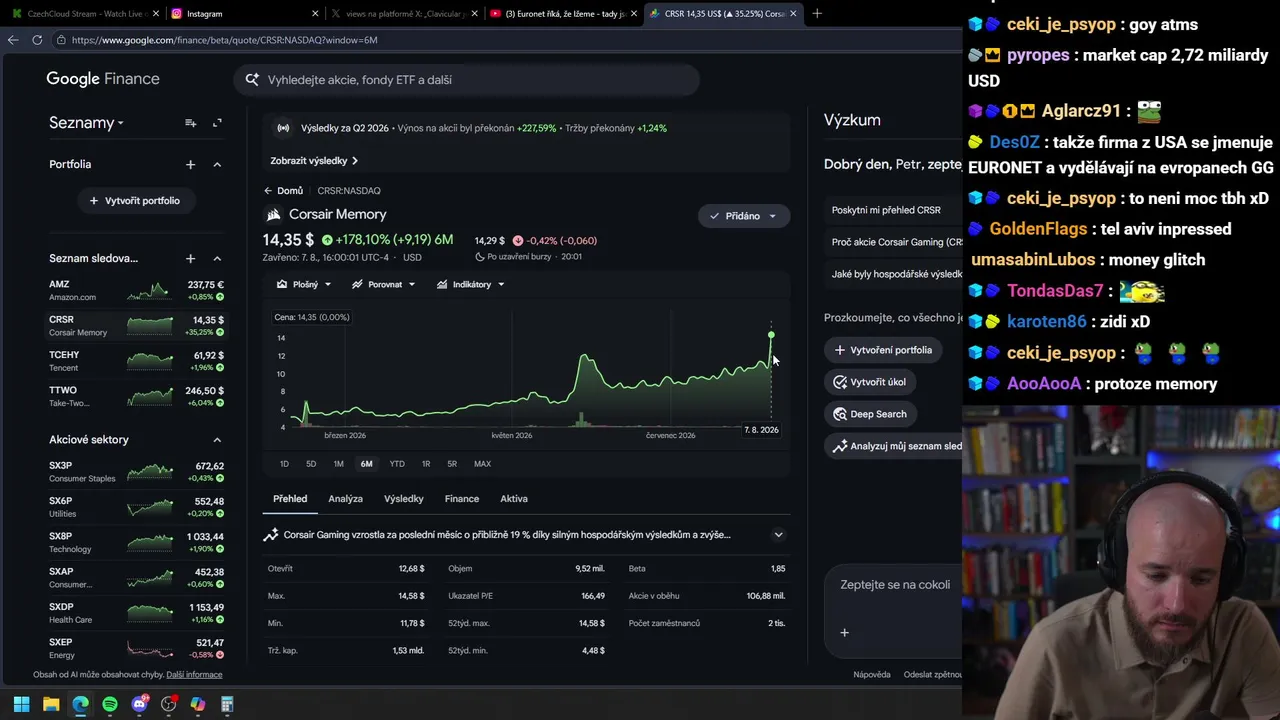Select the 1M time range
1280x720 pixels.
[339, 464]
